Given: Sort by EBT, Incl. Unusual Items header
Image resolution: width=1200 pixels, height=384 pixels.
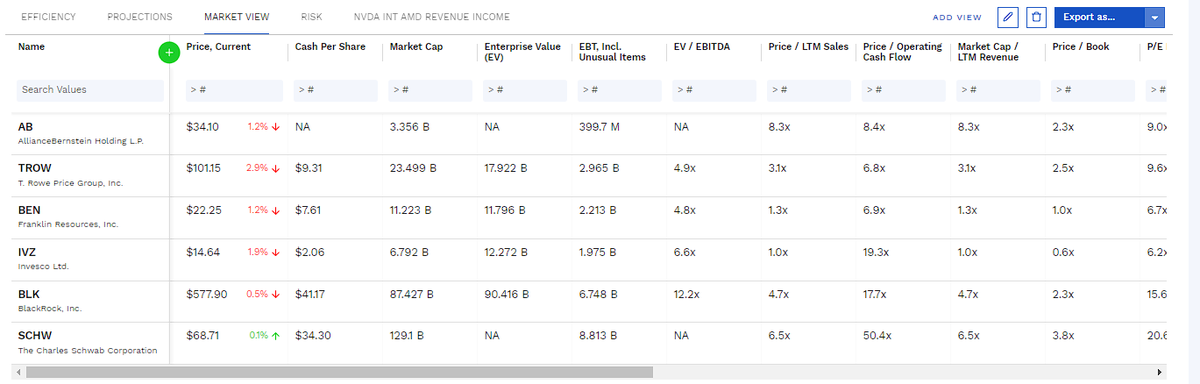Looking at the screenshot, I should coord(612,52).
